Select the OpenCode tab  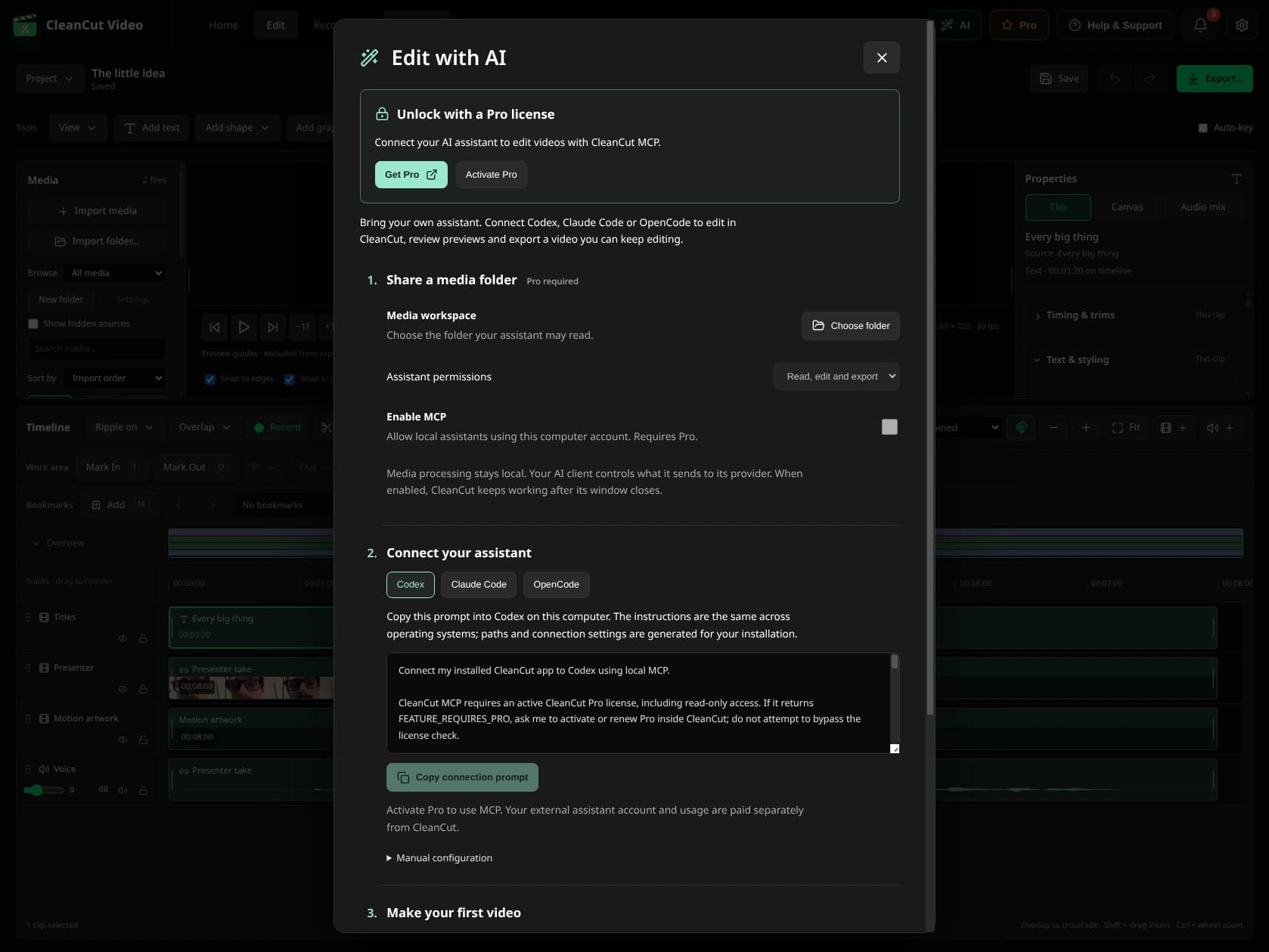click(x=556, y=585)
